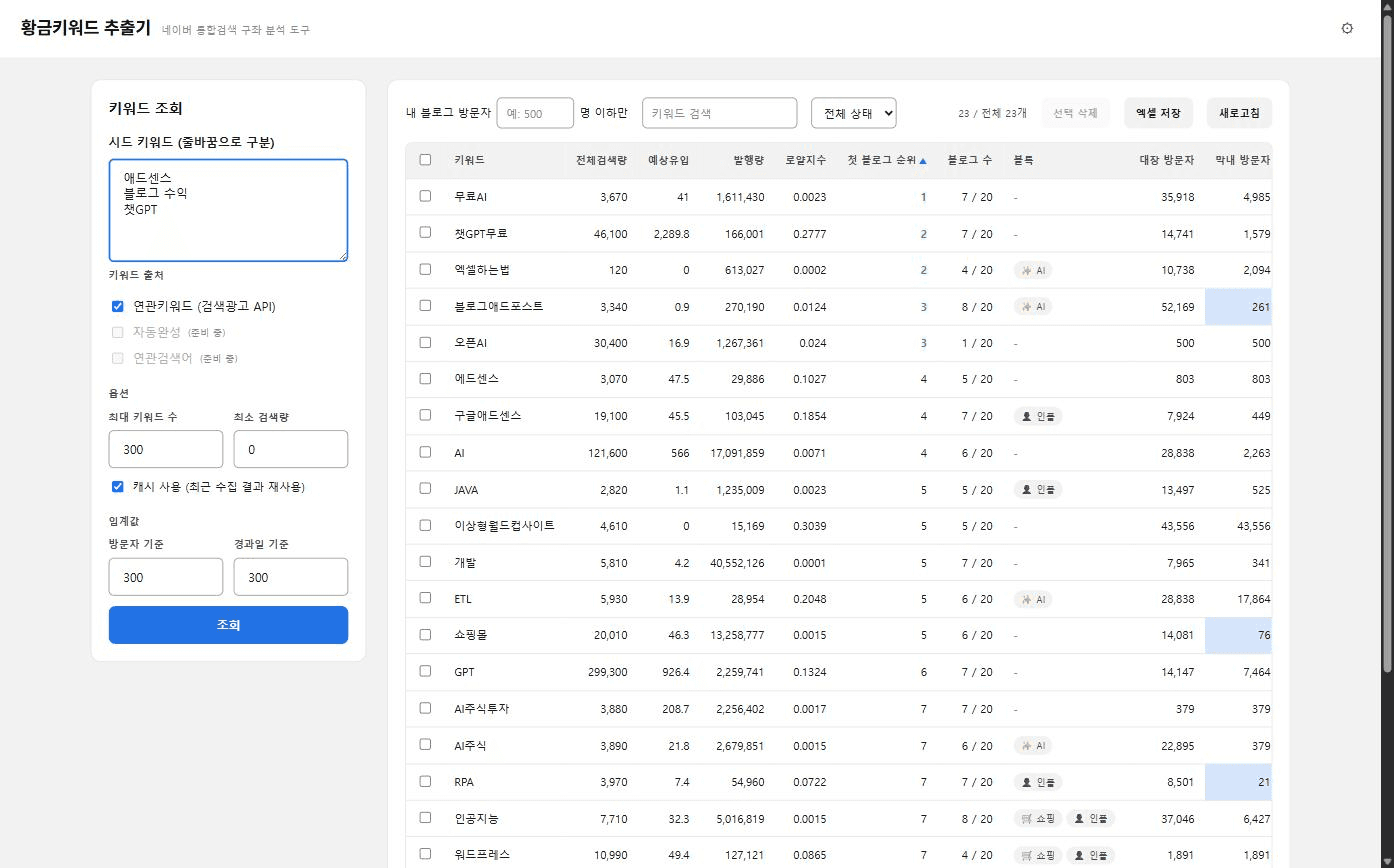Image resolution: width=1394 pixels, height=868 pixels.
Task: Click 전체검색량 value 299,300 in GPT row
Action: 608,672
